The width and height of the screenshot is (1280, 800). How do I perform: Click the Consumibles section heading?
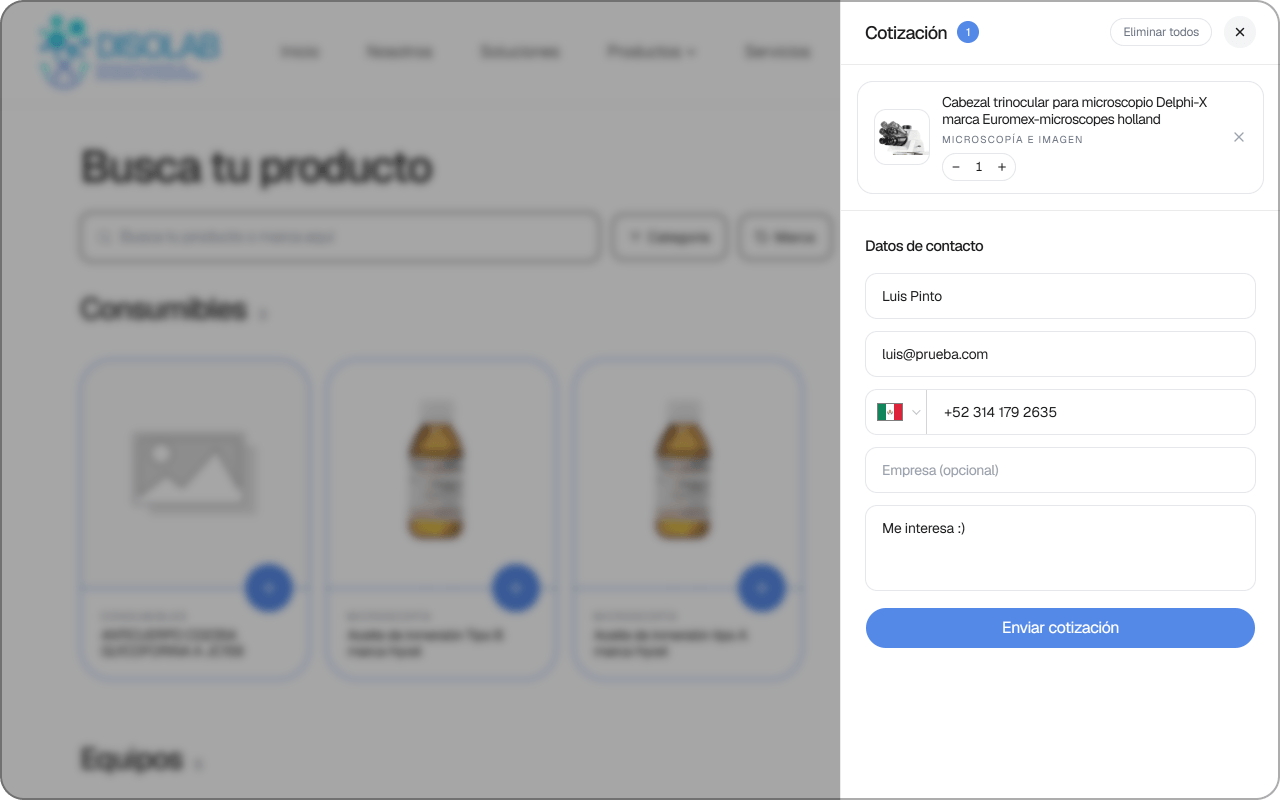click(x=163, y=309)
